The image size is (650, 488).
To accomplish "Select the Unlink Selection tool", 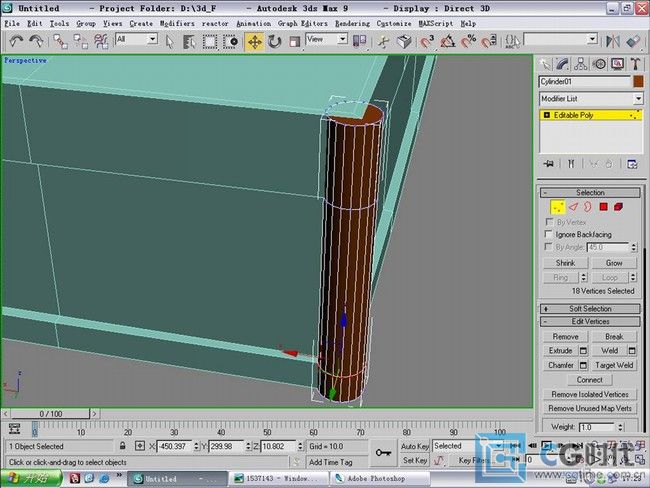I will click(80, 41).
